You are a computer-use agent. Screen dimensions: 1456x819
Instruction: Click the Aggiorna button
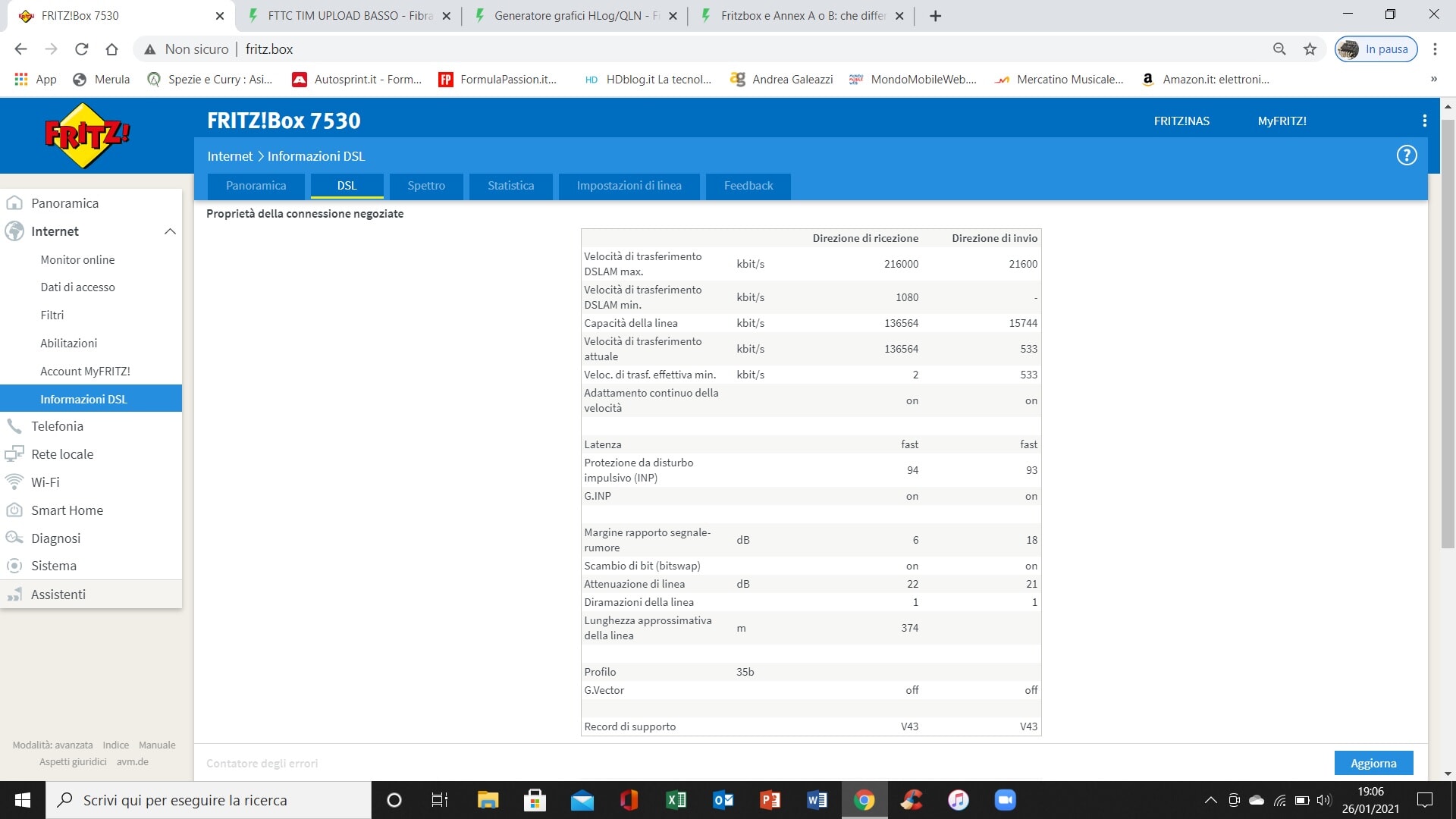(1373, 763)
